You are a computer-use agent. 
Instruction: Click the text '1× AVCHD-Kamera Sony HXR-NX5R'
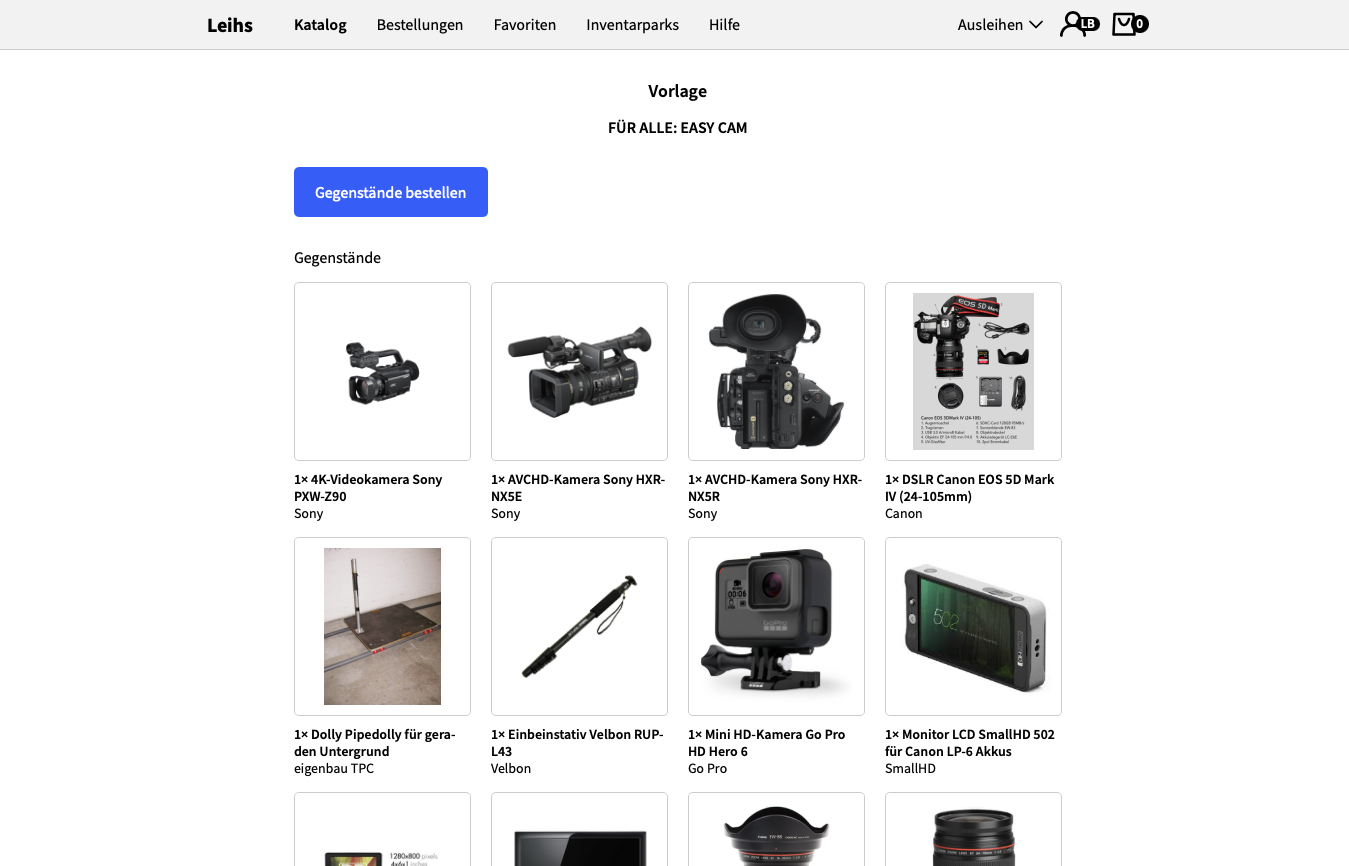click(x=775, y=488)
